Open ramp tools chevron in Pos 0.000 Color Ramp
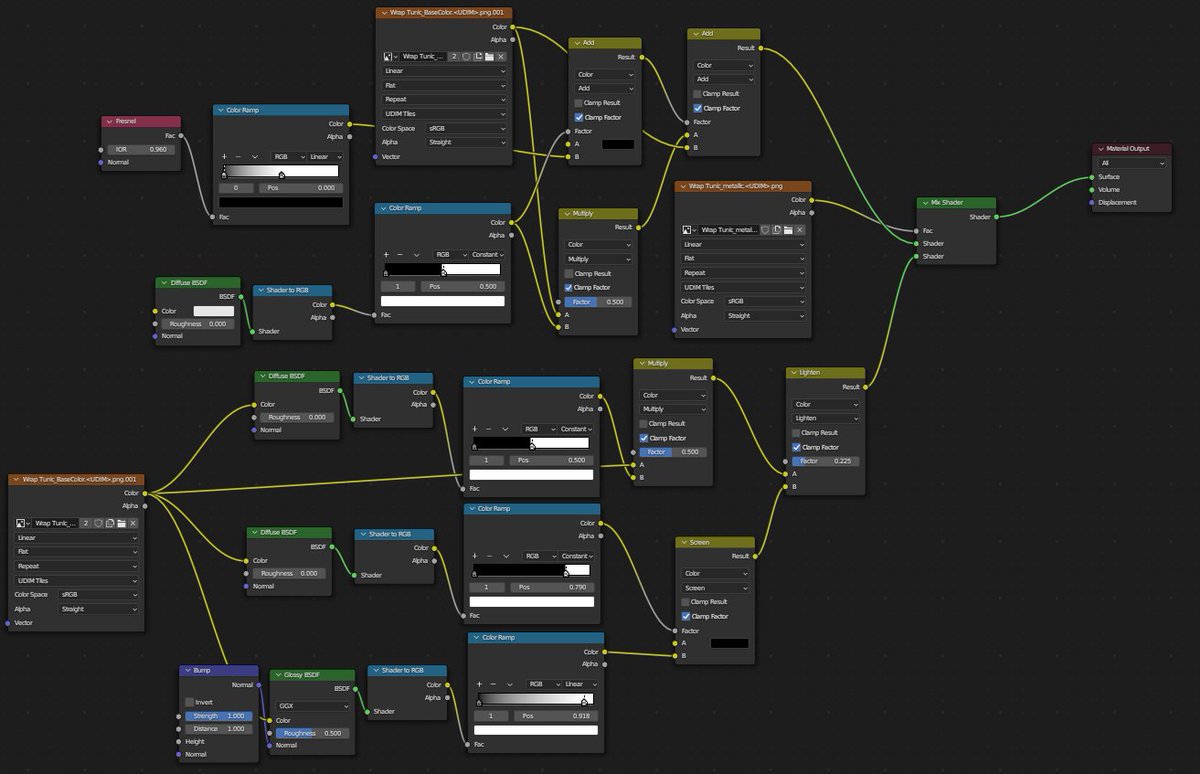This screenshot has height=774, width=1200. [x=255, y=157]
